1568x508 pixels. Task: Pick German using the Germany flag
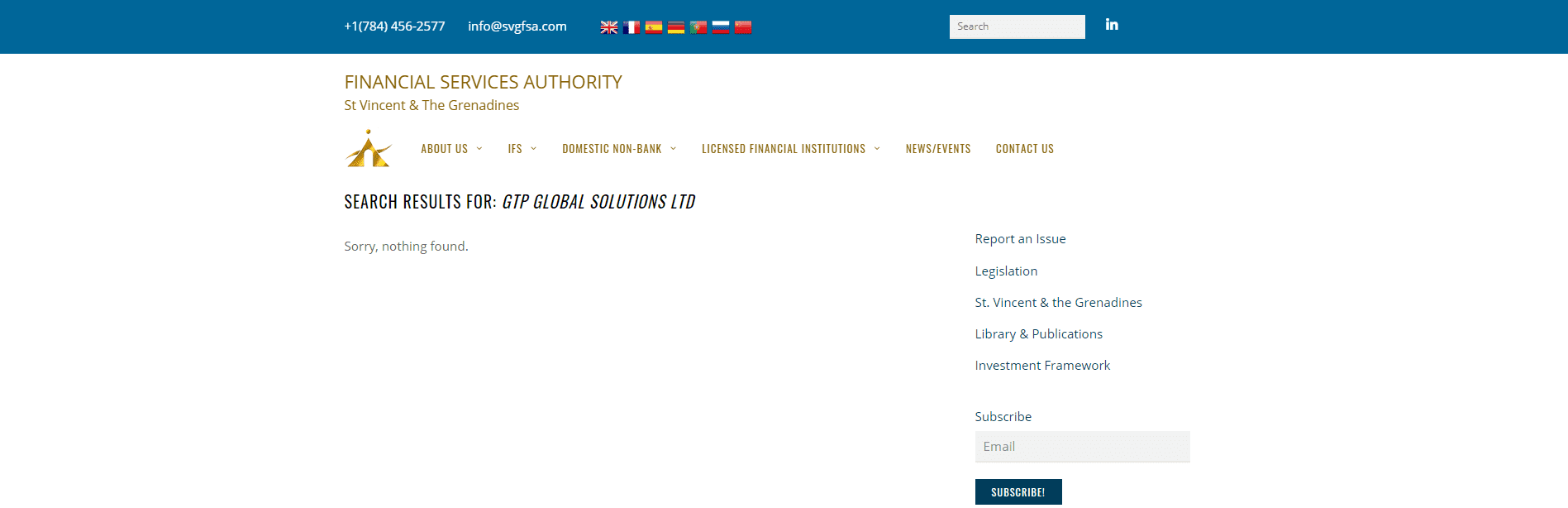point(676,27)
